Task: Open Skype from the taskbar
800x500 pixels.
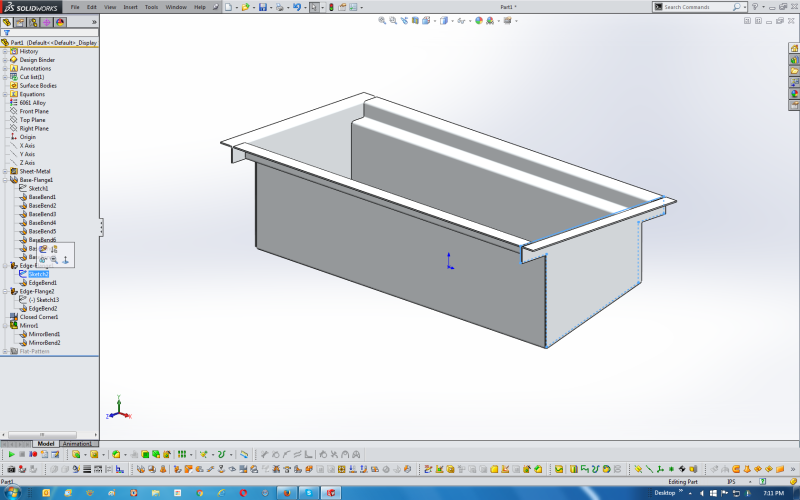Action: coord(309,493)
